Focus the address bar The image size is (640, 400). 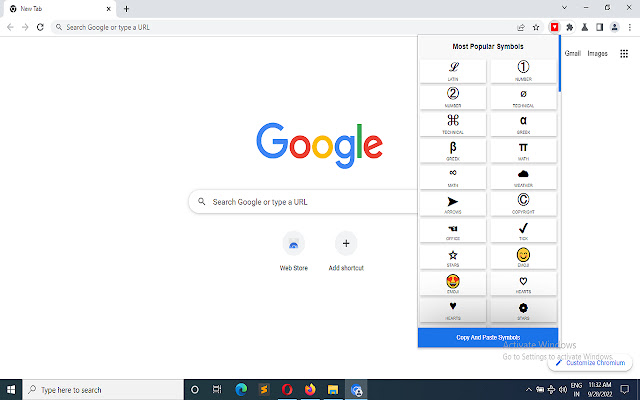(286, 27)
